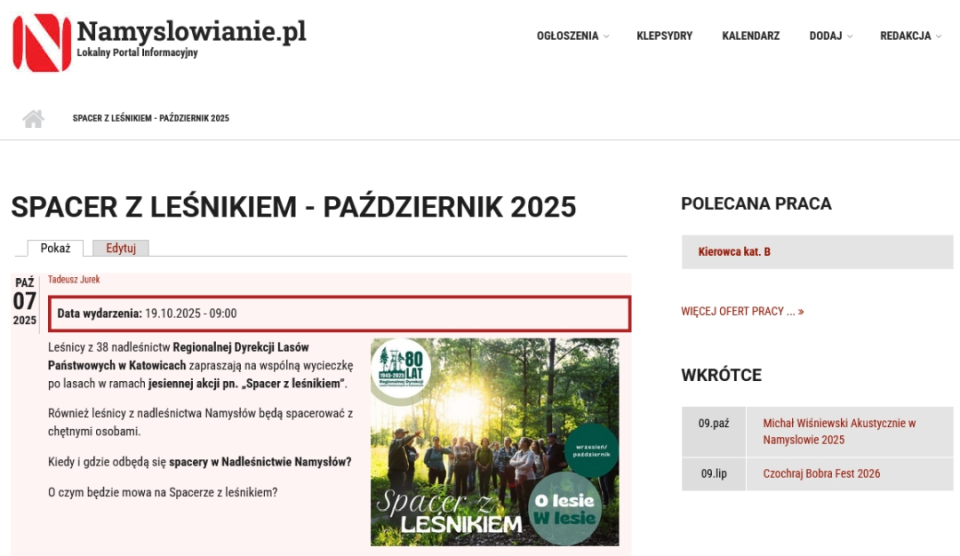Viewport: 960px width, 556px height.
Task: Go to home via breadcrumb house icon
Action: click(x=33, y=119)
